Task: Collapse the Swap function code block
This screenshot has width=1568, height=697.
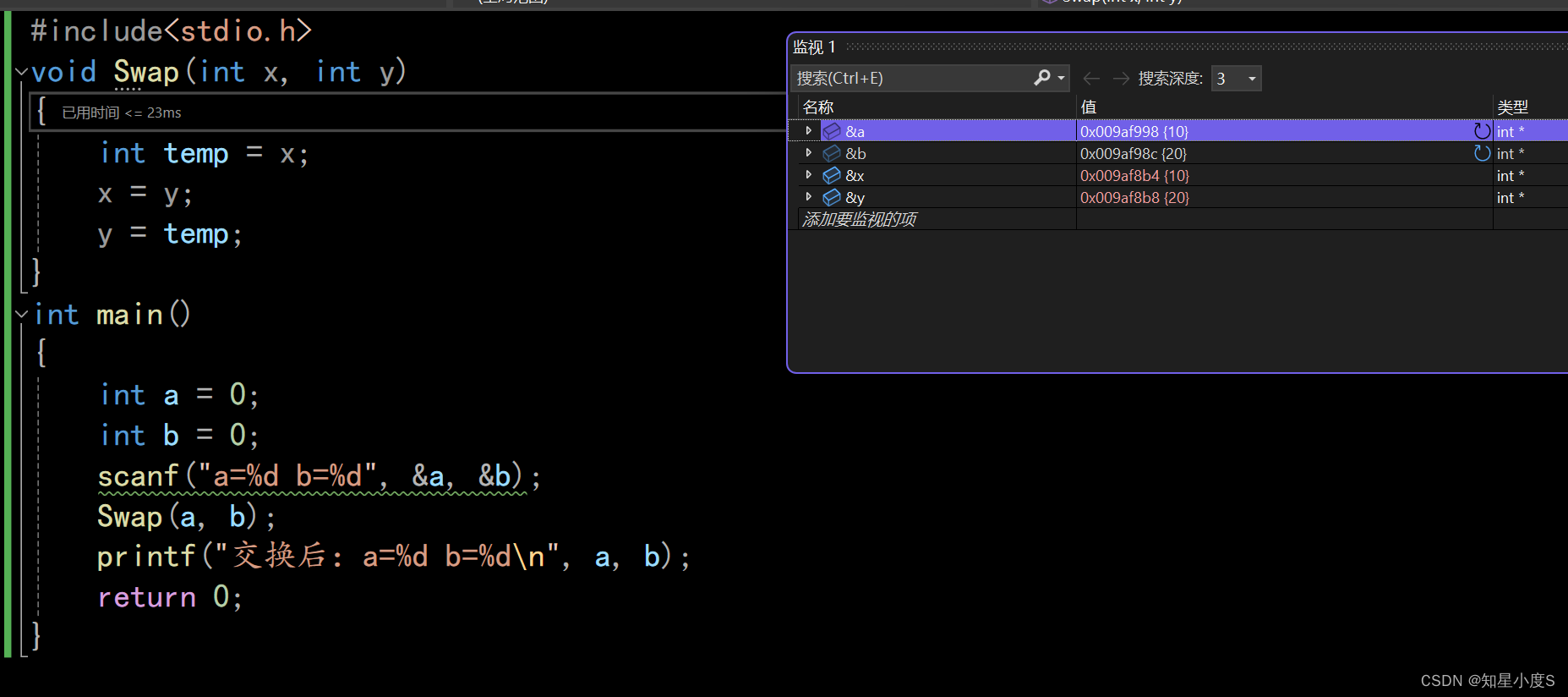Action: 22,72
